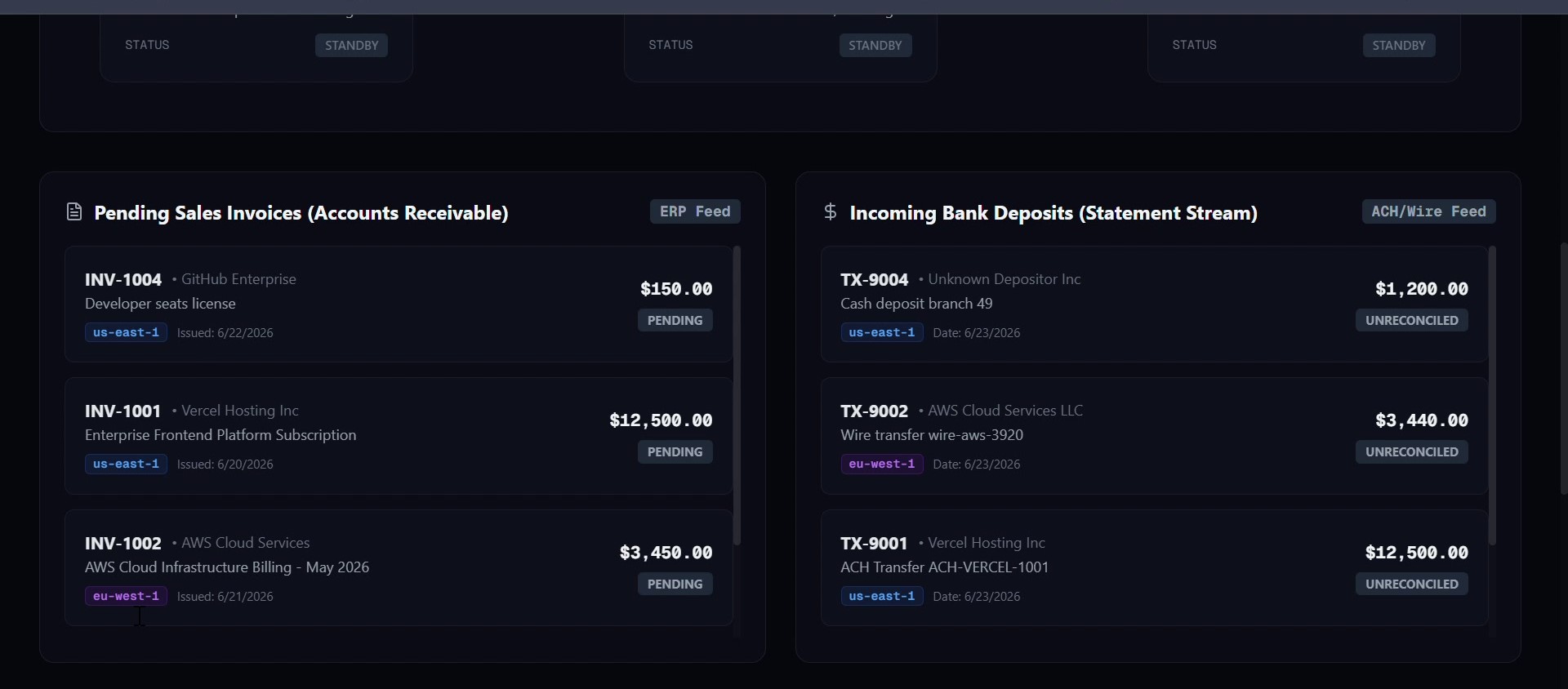1568x689 pixels.
Task: Select the $12,500.00 amount on TX-9001
Action: click(1417, 553)
